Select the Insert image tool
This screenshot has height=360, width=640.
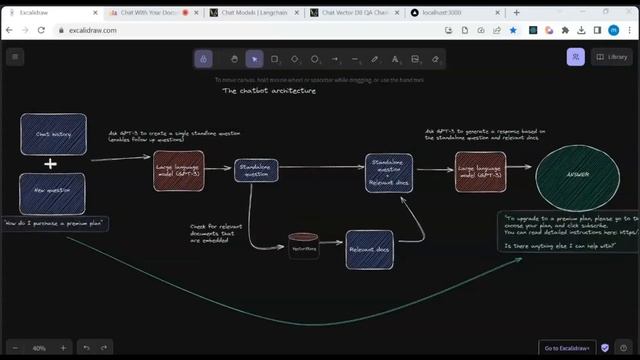415,59
